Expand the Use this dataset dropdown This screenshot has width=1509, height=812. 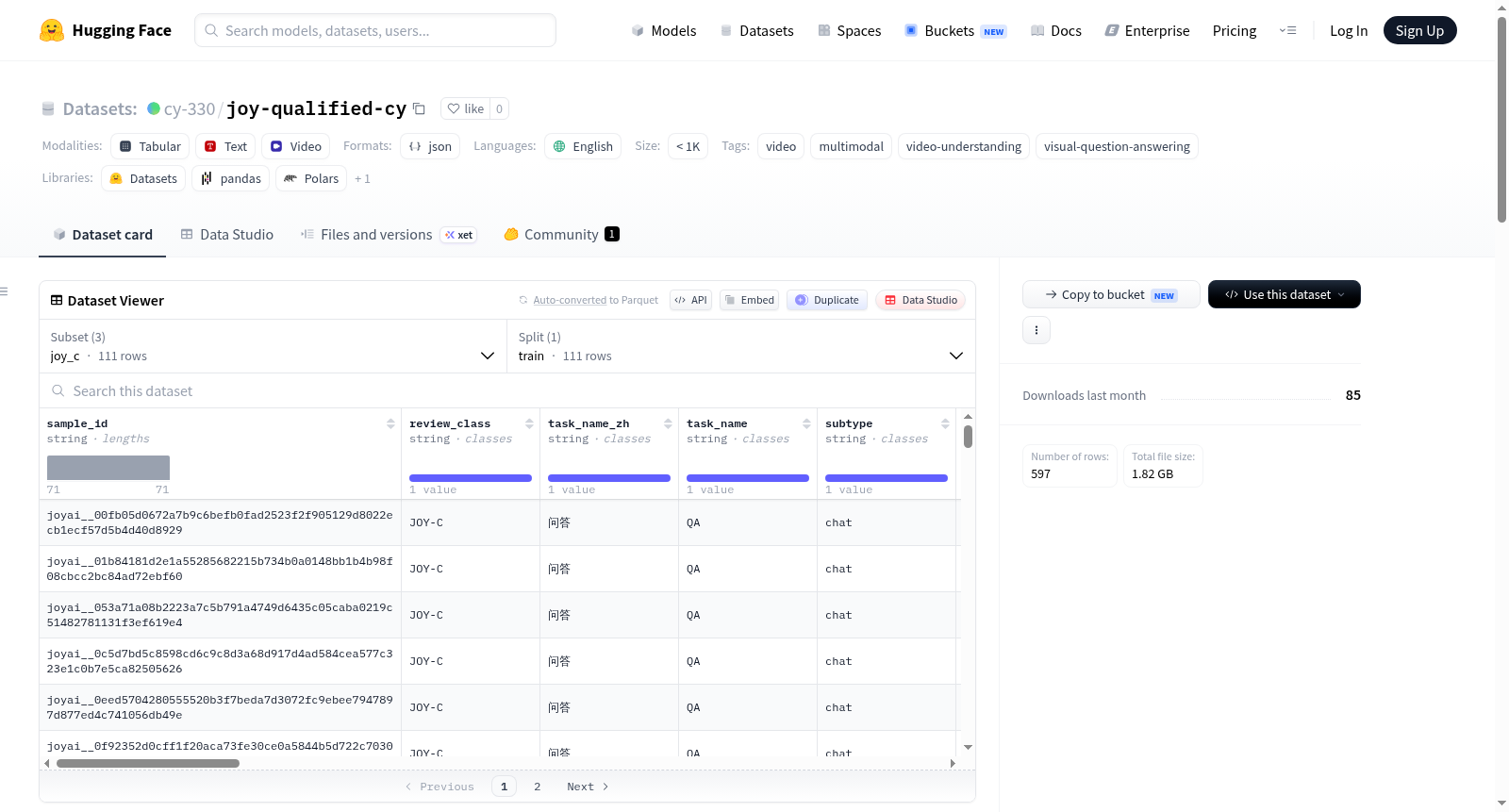click(1285, 294)
